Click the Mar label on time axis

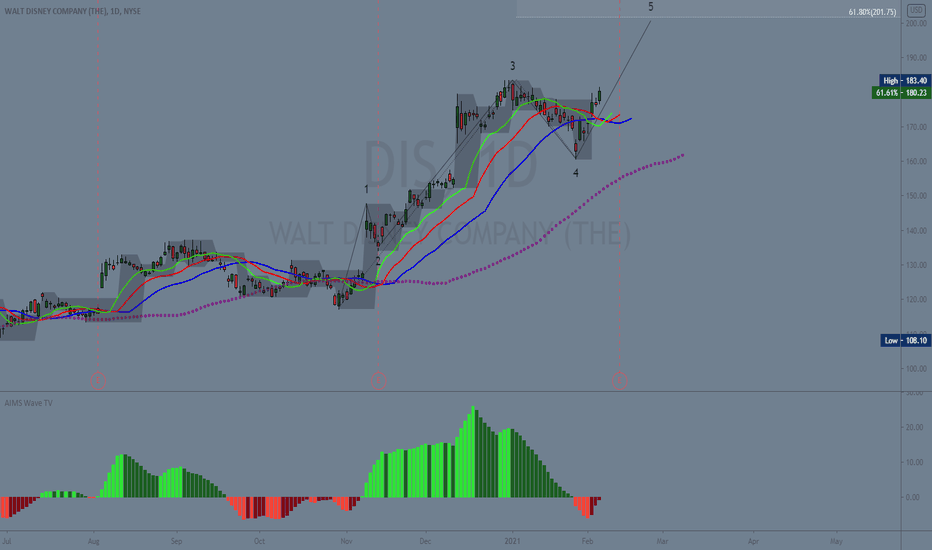click(x=662, y=541)
